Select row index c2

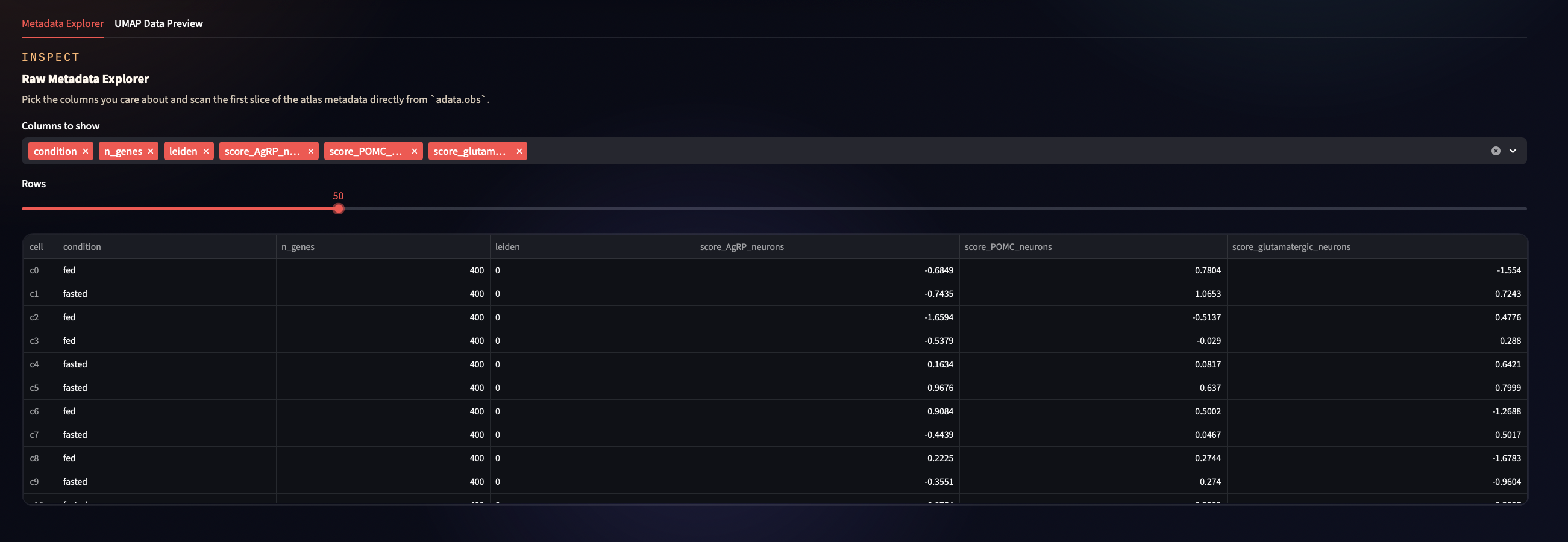[40, 317]
